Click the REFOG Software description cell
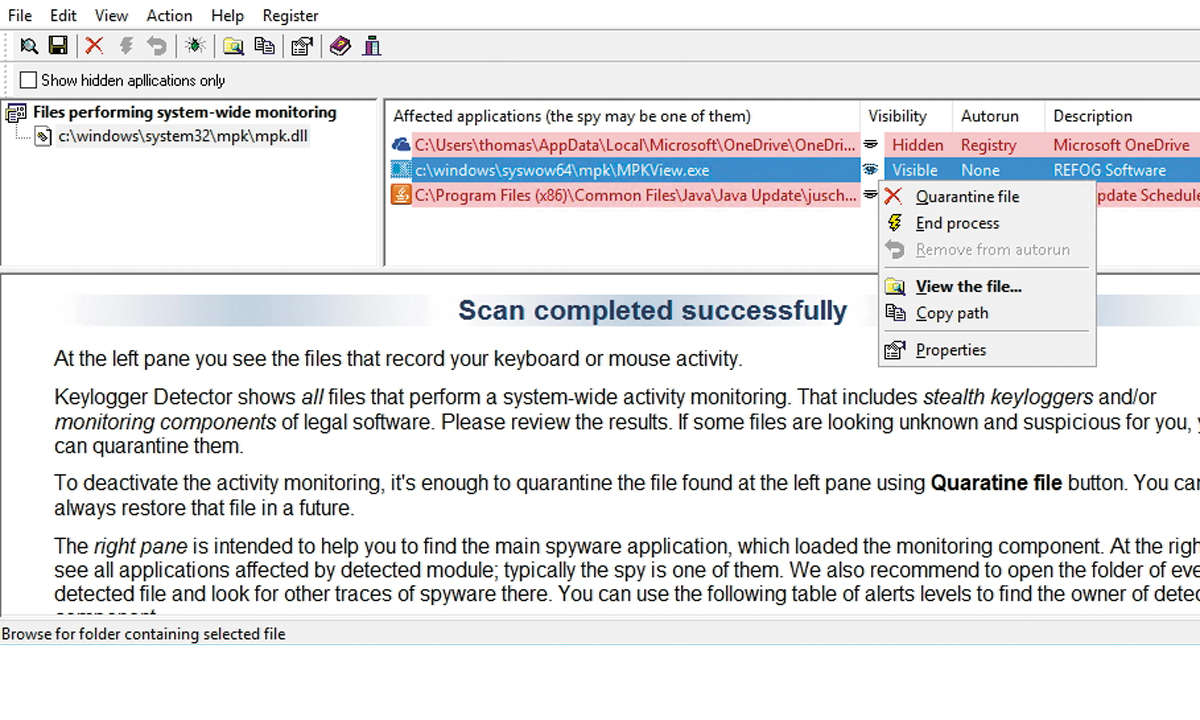This screenshot has width=1200, height=720. [x=1109, y=170]
